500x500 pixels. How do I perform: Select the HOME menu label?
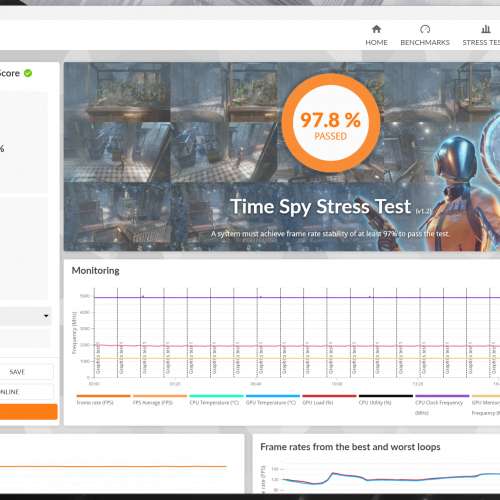(x=376, y=43)
